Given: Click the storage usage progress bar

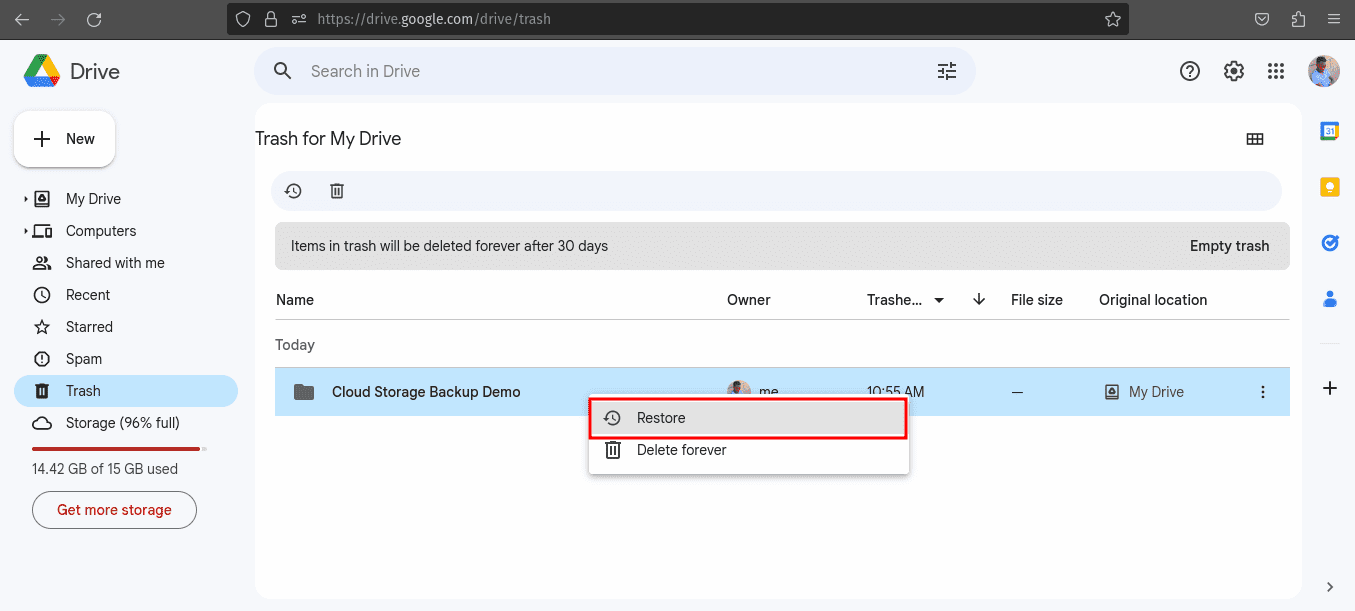Looking at the screenshot, I should [x=120, y=449].
